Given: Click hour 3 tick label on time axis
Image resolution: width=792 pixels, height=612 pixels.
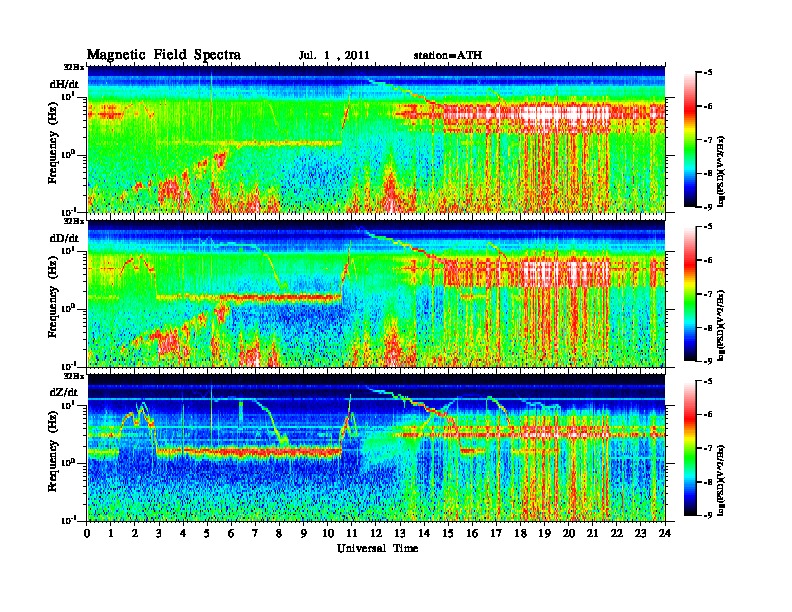Looking at the screenshot, I should pyautogui.click(x=159, y=533).
